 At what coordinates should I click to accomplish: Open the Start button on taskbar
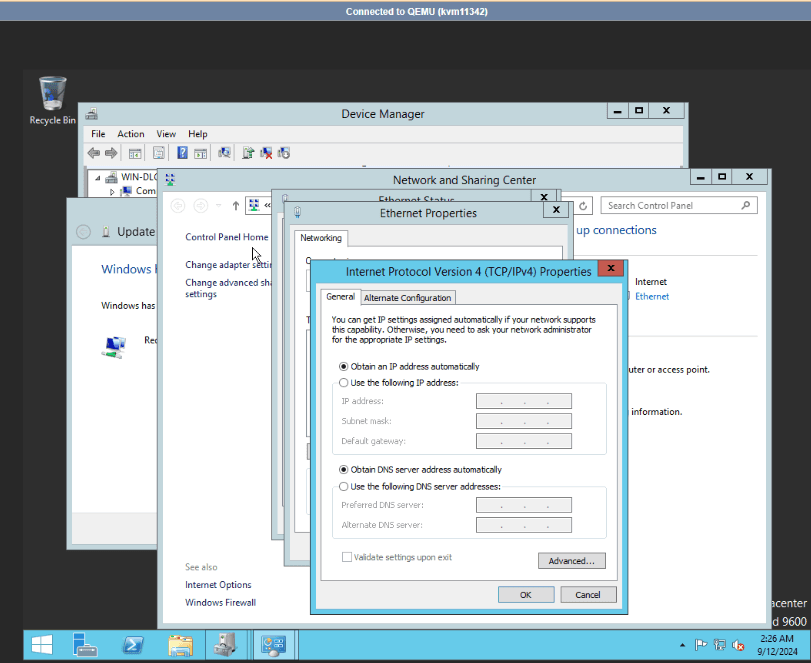click(x=42, y=644)
